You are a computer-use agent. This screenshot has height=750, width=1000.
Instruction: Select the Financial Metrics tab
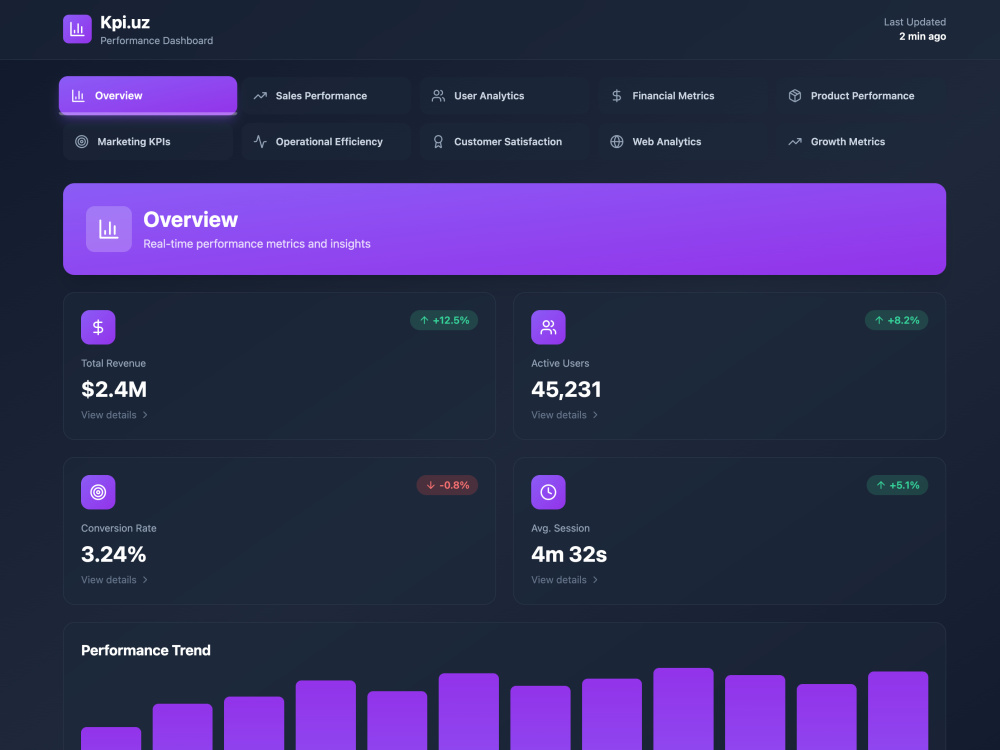tap(683, 96)
